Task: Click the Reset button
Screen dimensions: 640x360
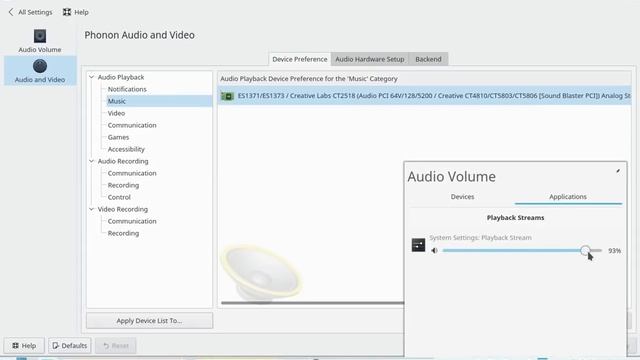Action: pos(116,346)
